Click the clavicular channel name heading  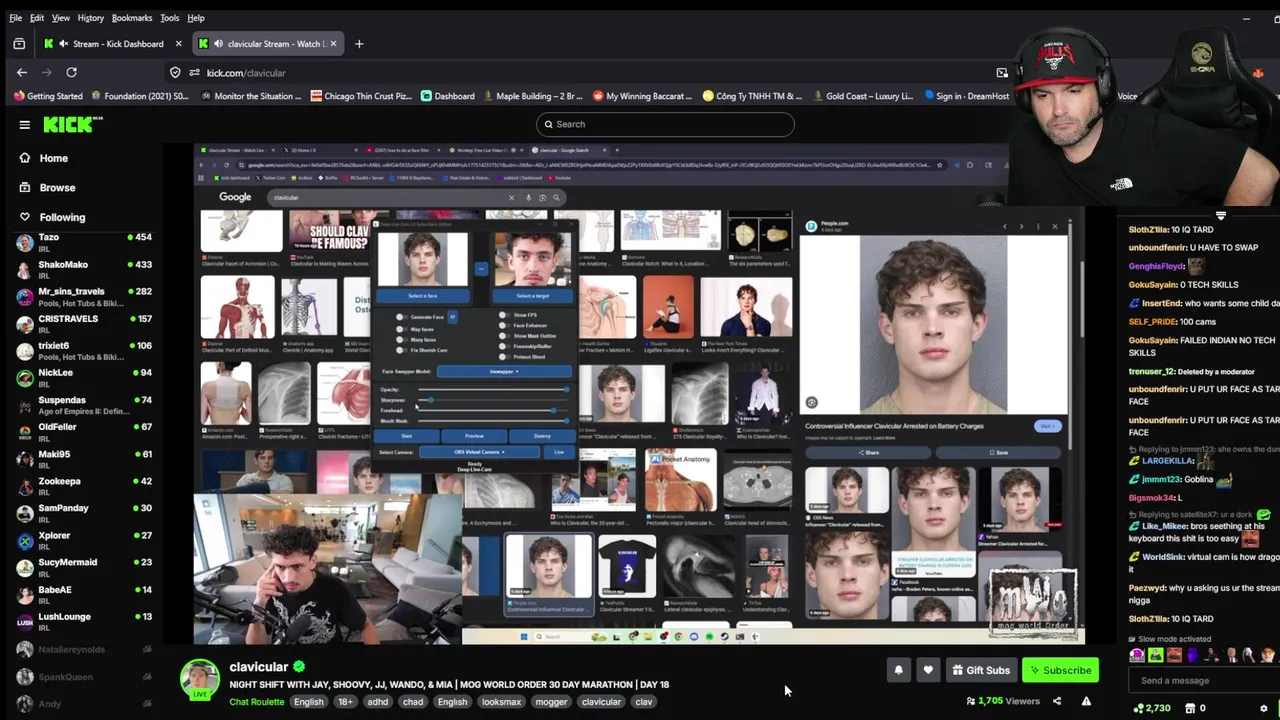pyautogui.click(x=258, y=667)
